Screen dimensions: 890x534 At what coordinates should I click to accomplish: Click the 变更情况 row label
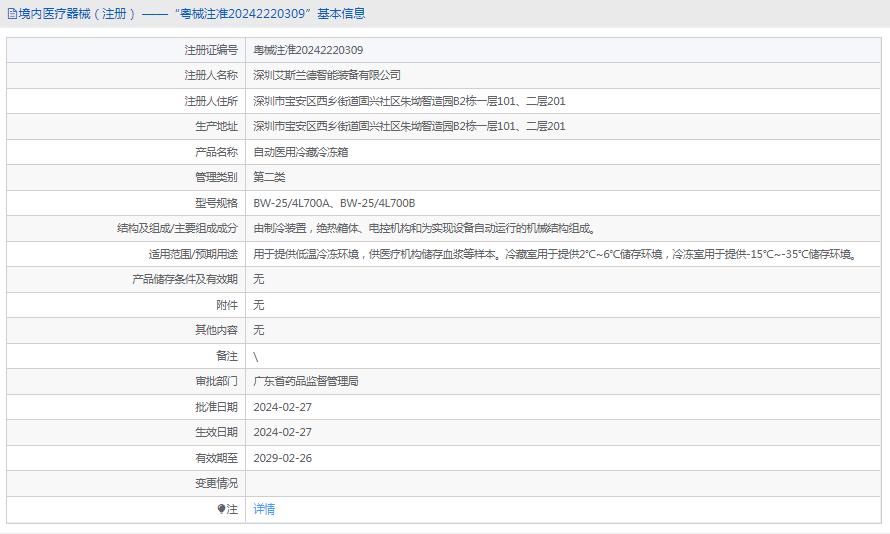[x=217, y=483]
